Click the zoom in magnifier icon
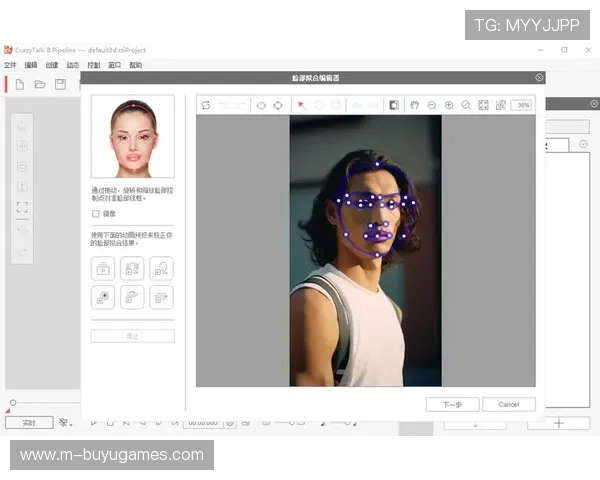 tap(448, 105)
